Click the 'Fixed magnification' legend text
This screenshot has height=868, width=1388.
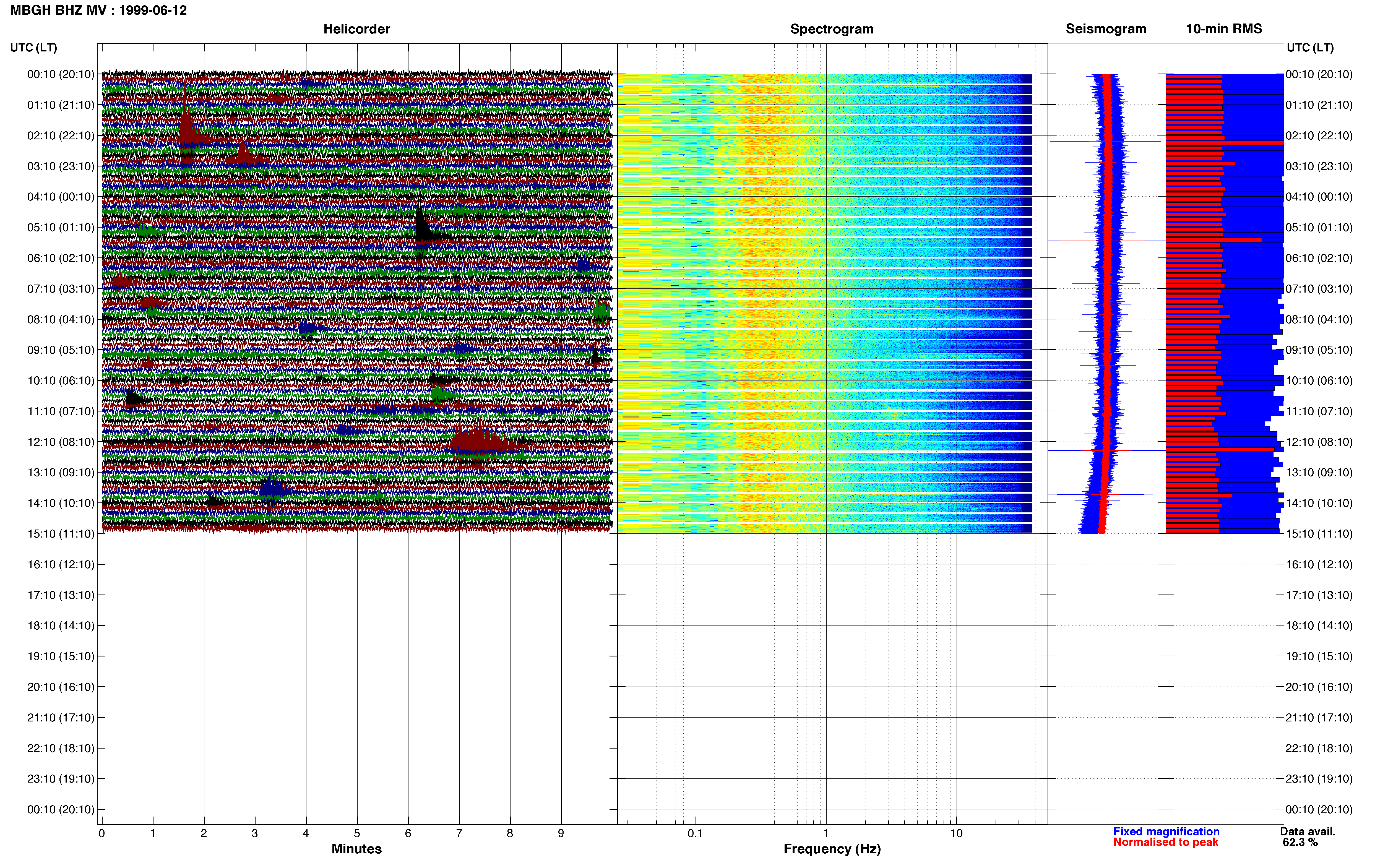tap(1166, 832)
